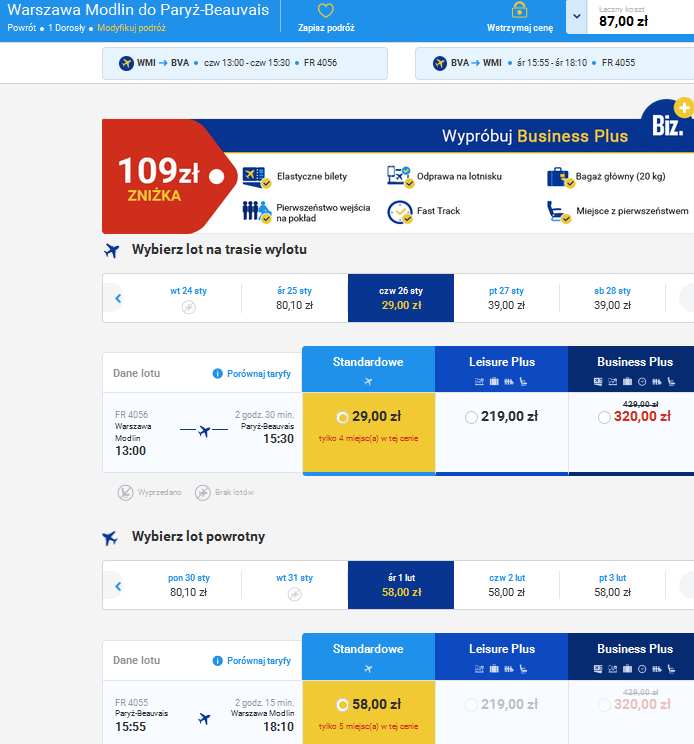694x744 pixels.
Task: Click outbound Standardowe fare header
Action: [369, 369]
